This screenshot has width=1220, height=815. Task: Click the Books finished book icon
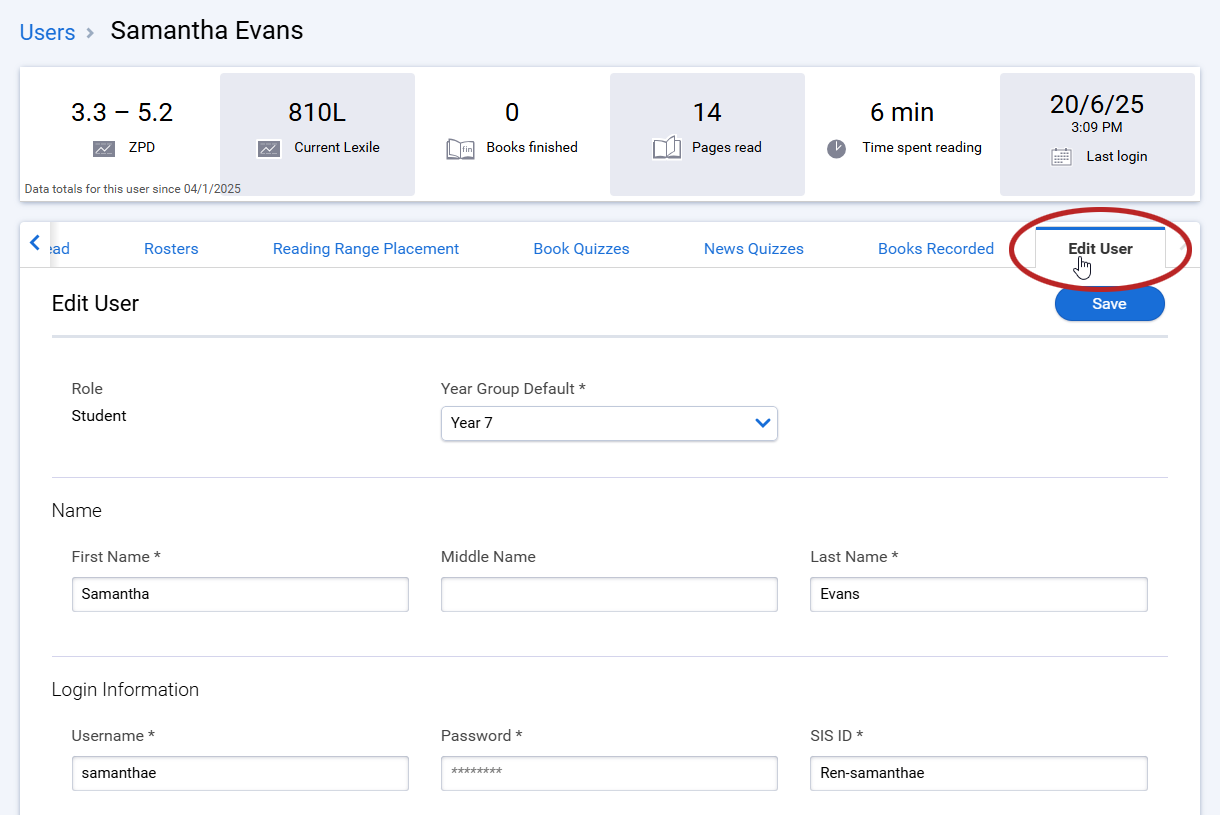[x=460, y=149]
